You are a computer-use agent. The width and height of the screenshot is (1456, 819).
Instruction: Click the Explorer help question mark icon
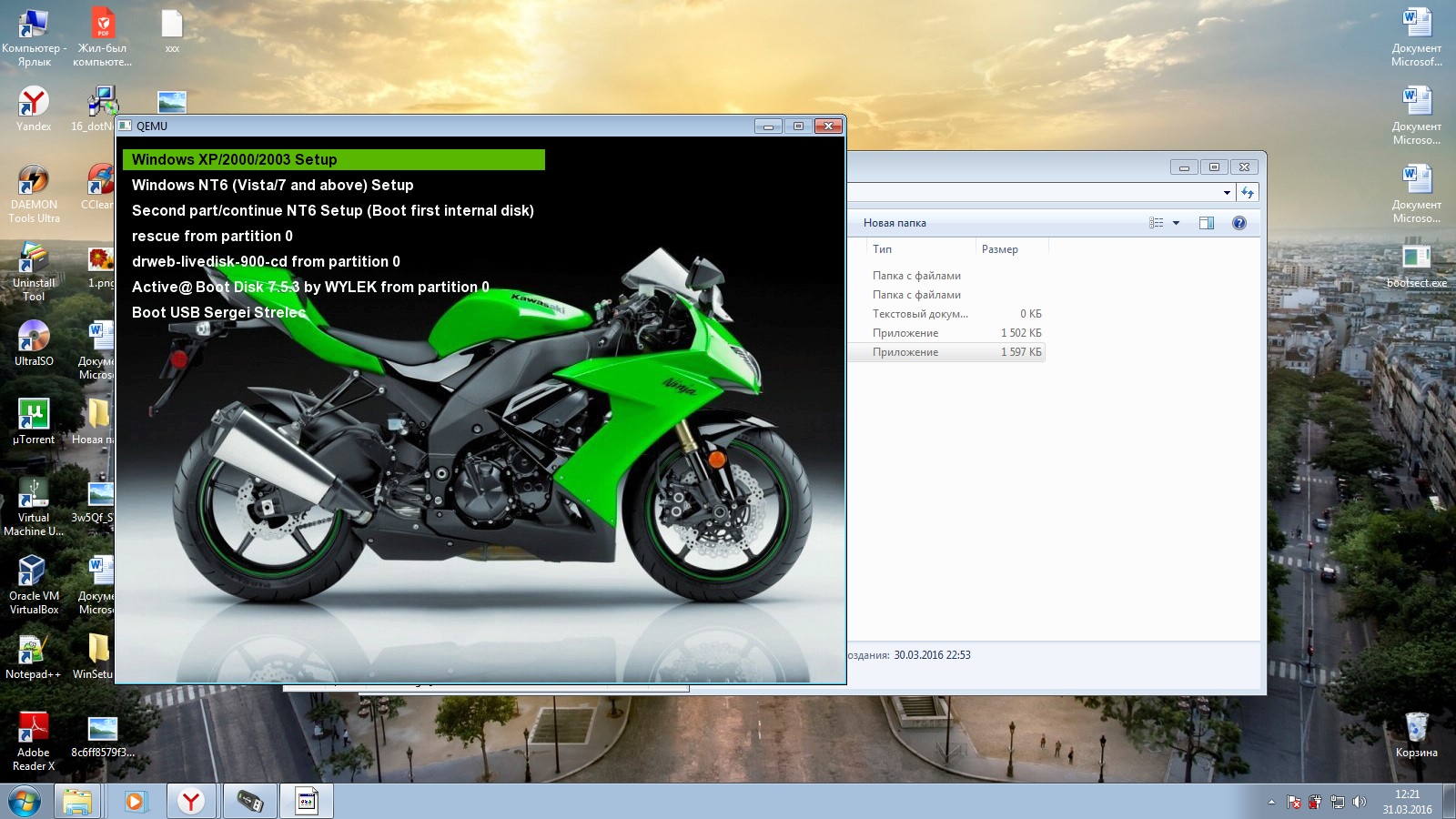[1239, 223]
